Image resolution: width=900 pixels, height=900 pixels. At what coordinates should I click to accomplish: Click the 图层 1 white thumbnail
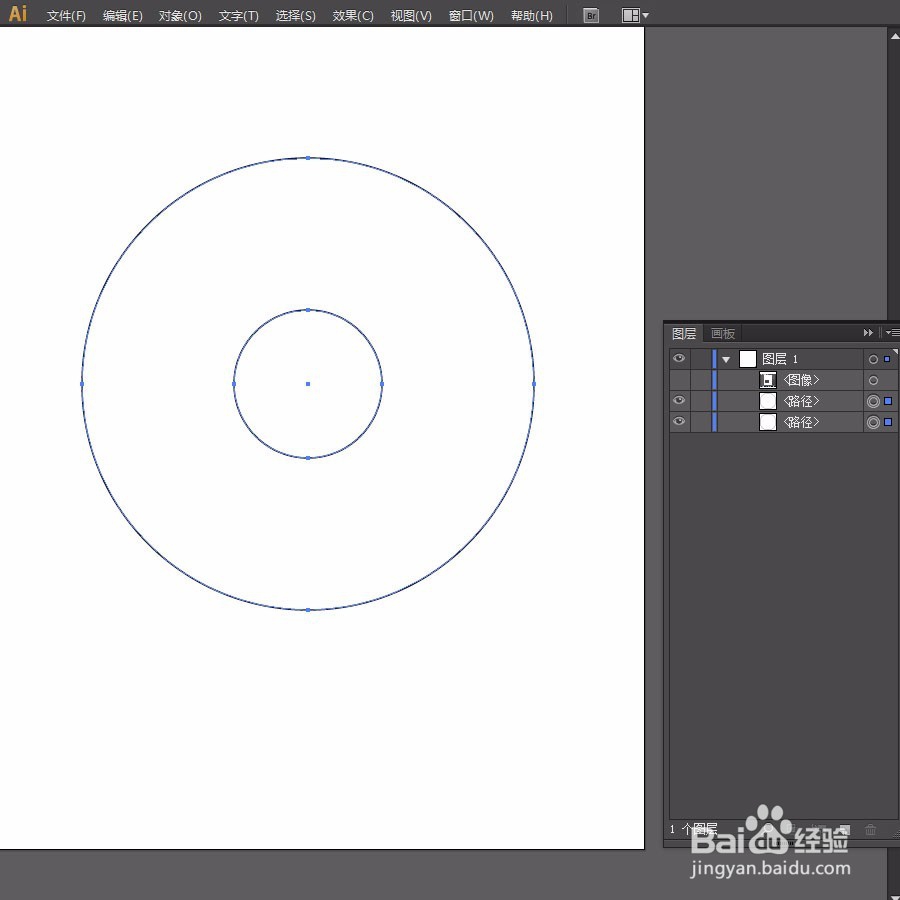click(747, 359)
